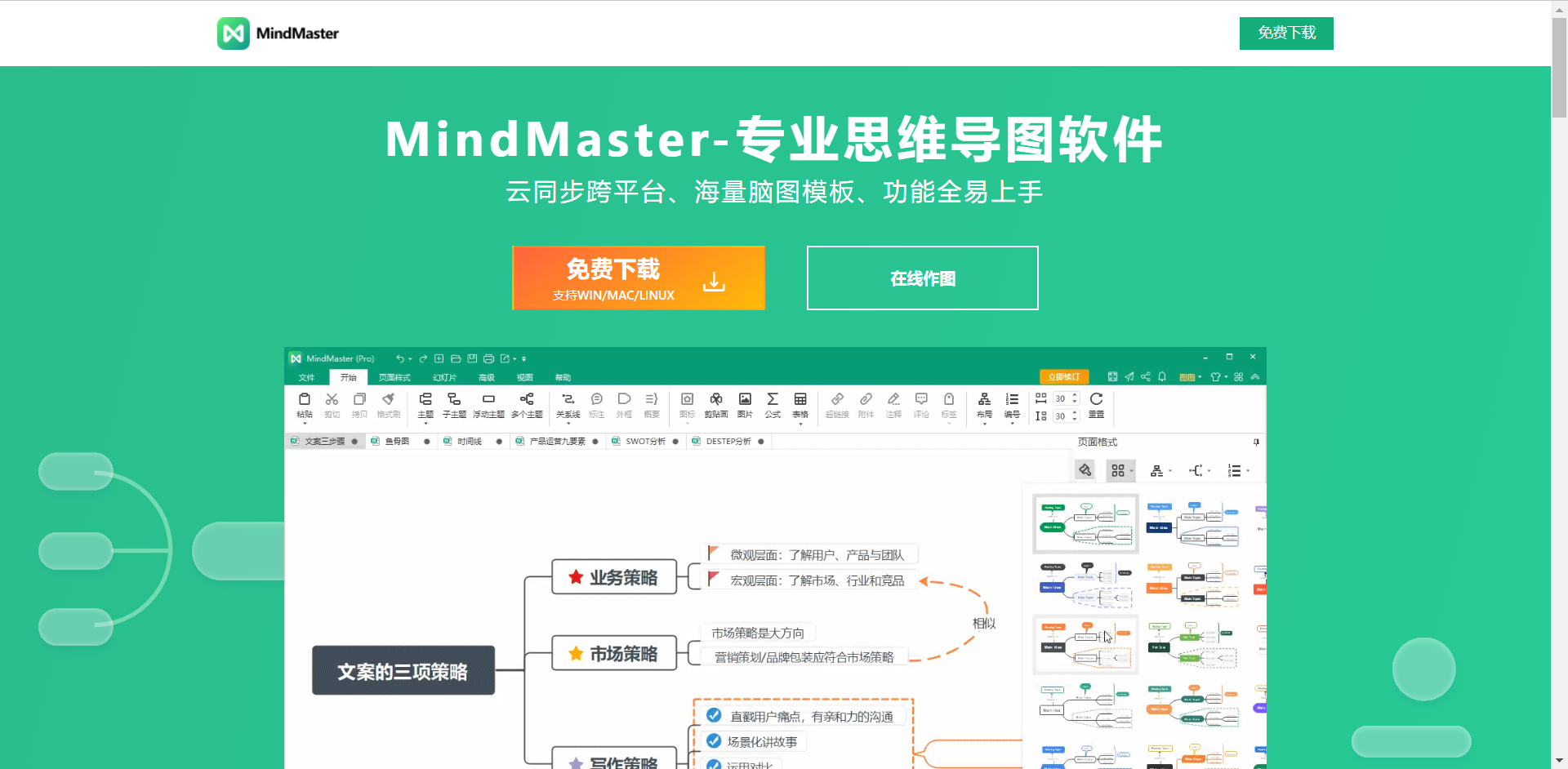The height and width of the screenshot is (769, 1568).
Task: Click the orange 免费下载 WIN/MAC/LINUX button
Action: click(639, 278)
